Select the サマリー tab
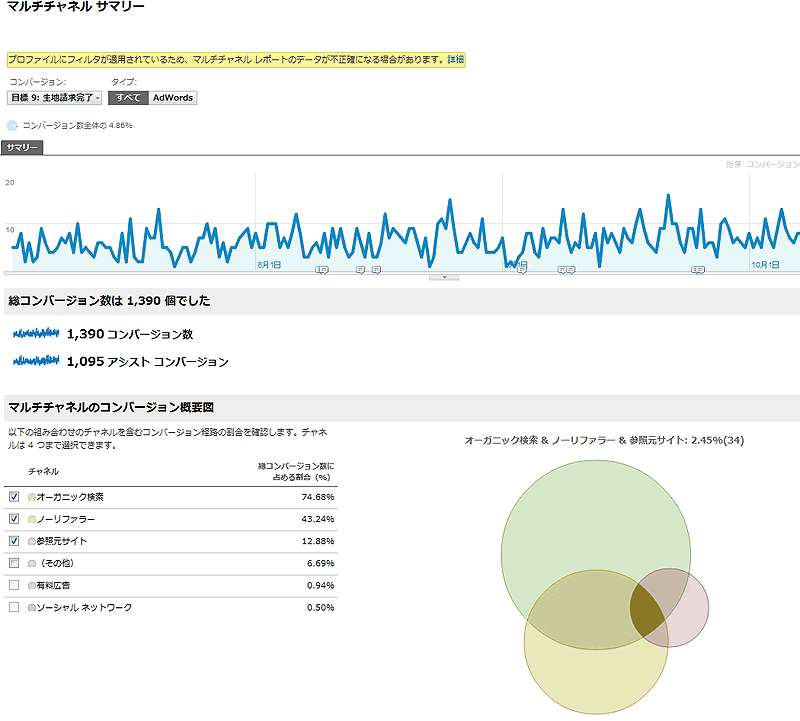The width and height of the screenshot is (800, 721). pos(22,148)
